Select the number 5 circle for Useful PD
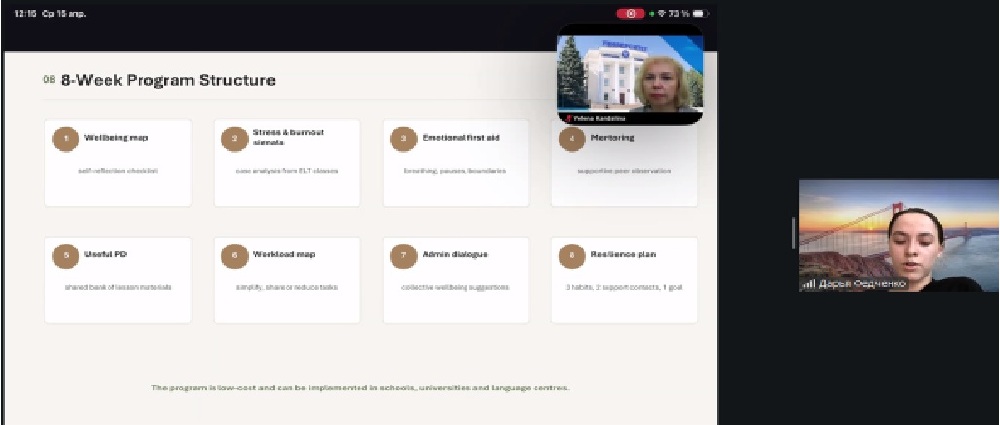Viewport: 1000px width, 425px height. [x=66, y=256]
